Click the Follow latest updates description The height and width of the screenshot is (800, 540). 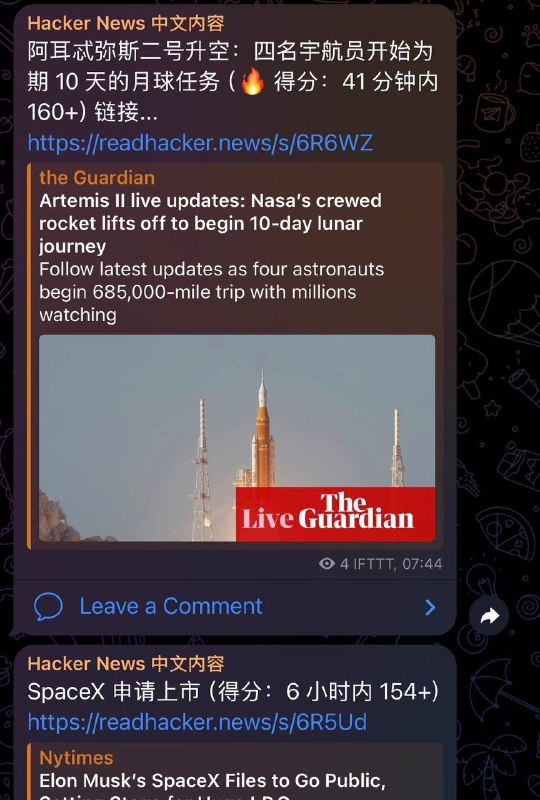point(211,292)
